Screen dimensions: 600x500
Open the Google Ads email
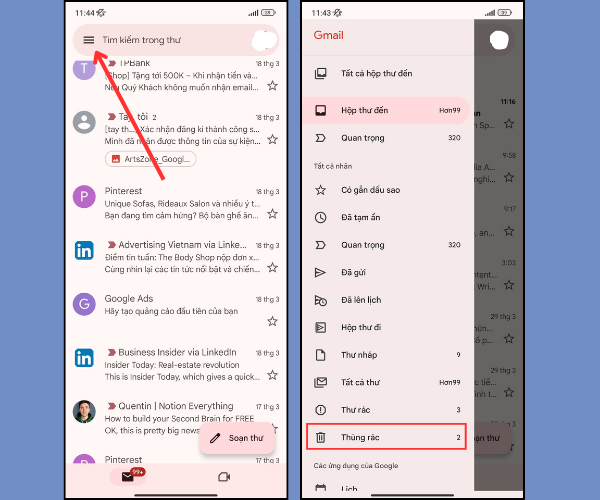(x=176, y=310)
